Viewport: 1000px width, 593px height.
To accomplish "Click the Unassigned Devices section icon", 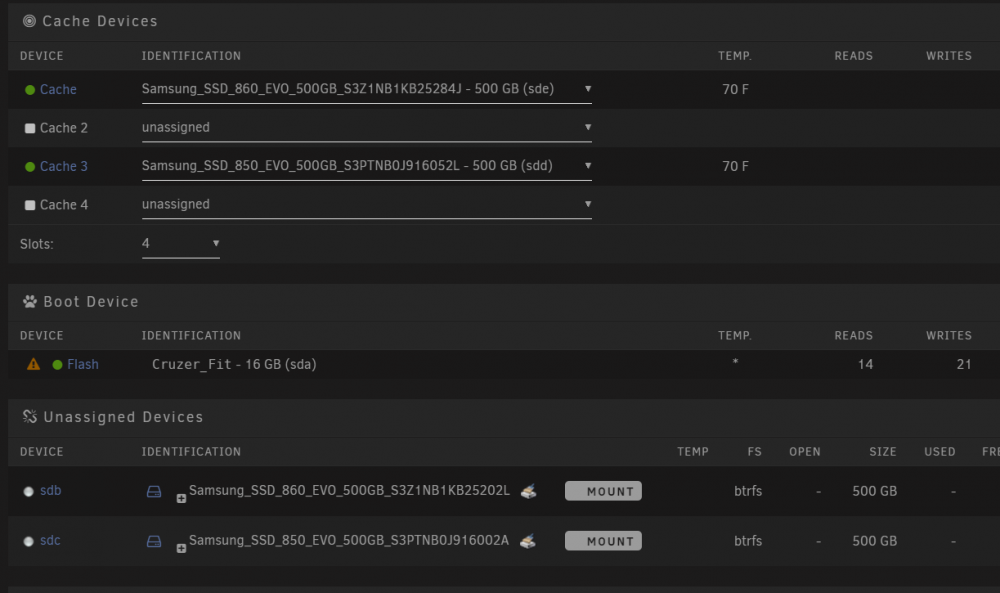I will click(x=30, y=416).
